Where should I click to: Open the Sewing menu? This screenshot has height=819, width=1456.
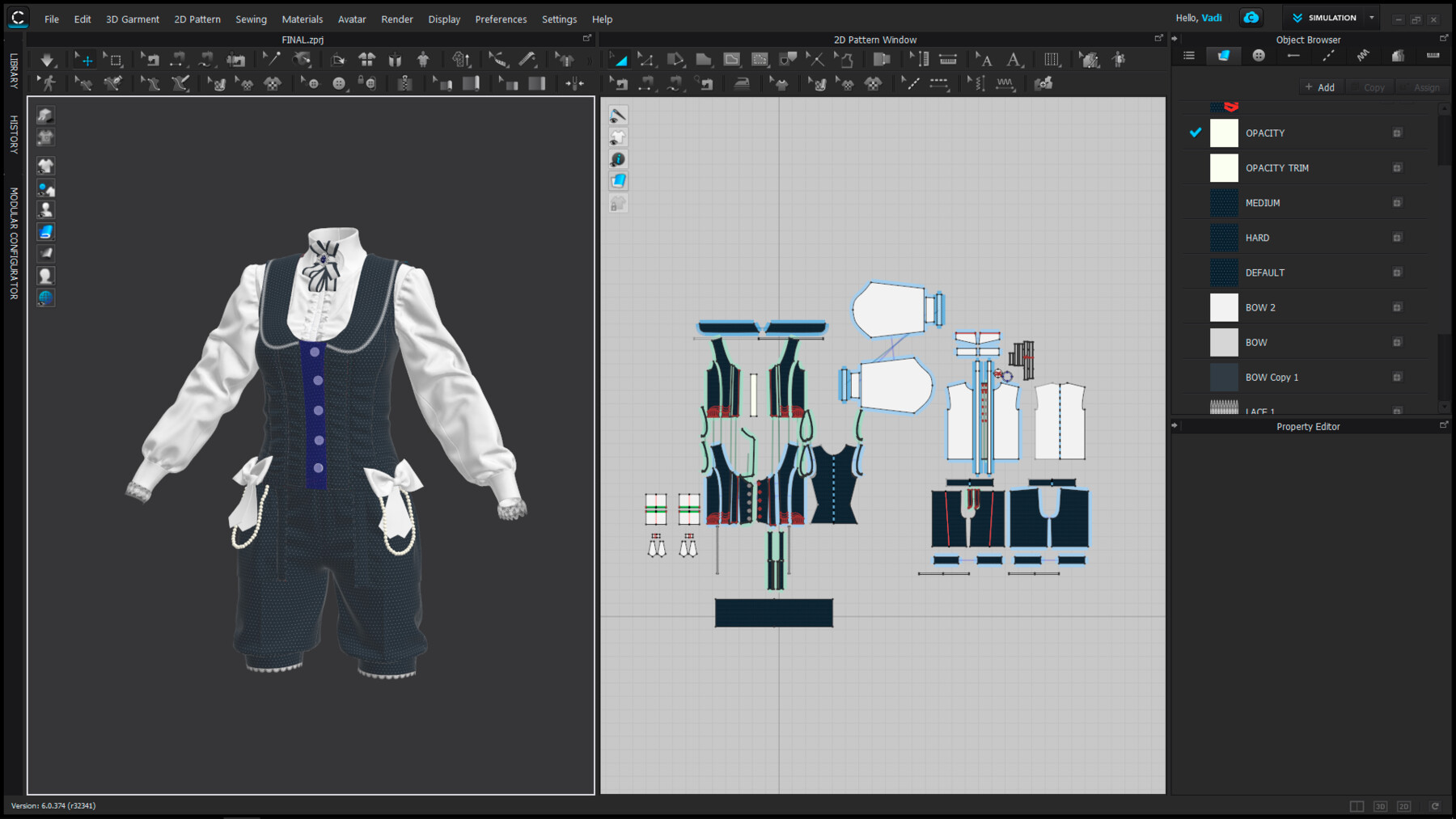point(251,19)
